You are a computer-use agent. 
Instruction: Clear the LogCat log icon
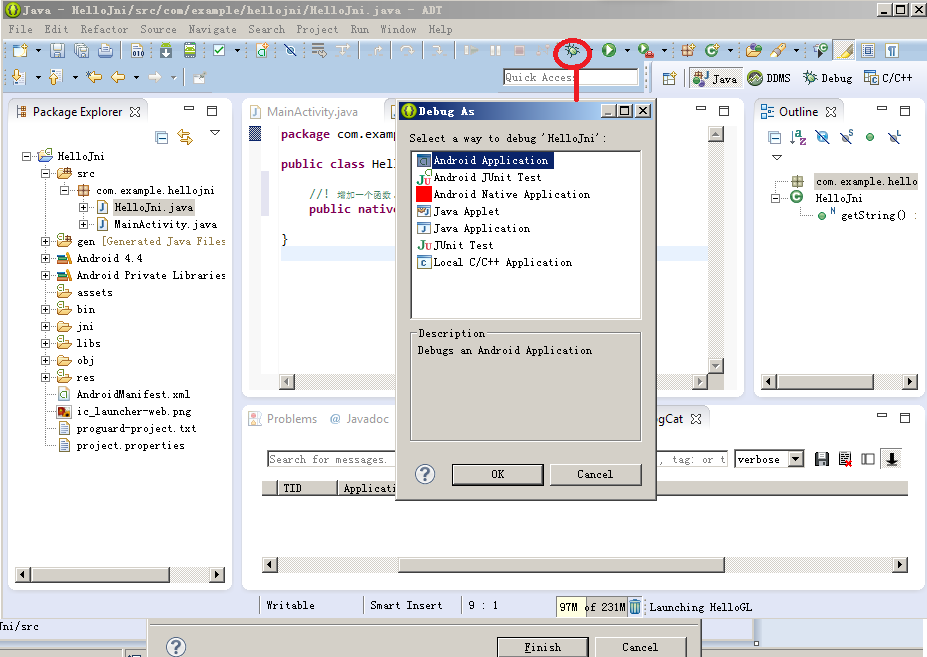point(845,459)
